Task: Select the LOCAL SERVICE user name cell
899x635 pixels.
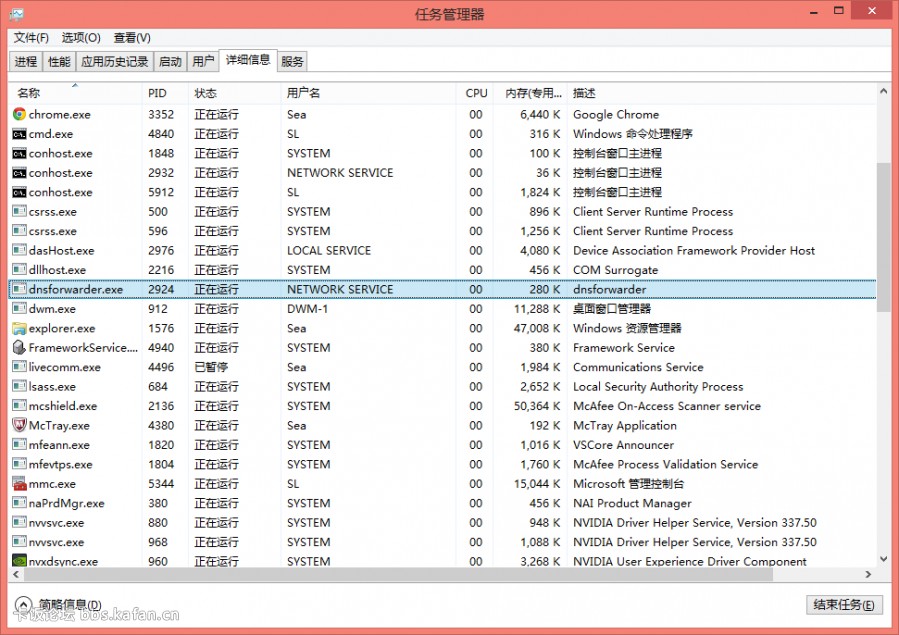Action: point(329,250)
